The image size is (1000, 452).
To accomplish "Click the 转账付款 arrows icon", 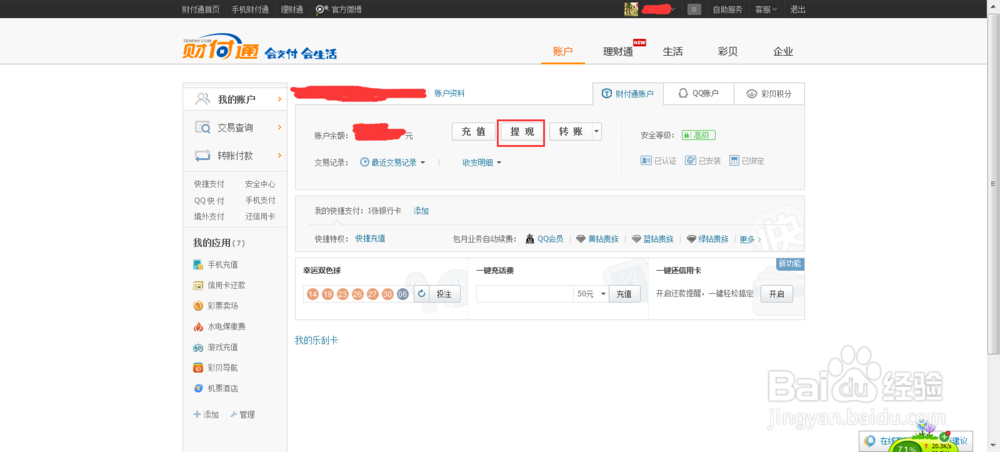I will pos(203,156).
